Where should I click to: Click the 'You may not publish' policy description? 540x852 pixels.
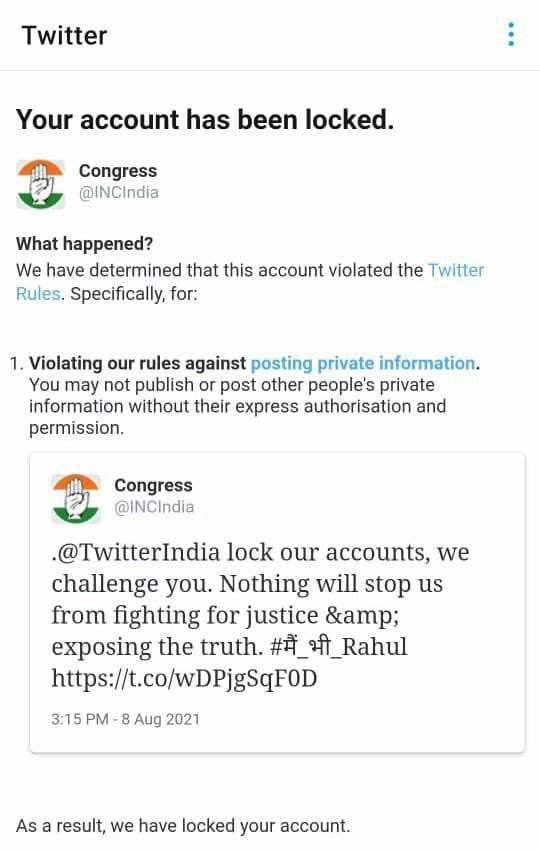pyautogui.click(x=237, y=406)
